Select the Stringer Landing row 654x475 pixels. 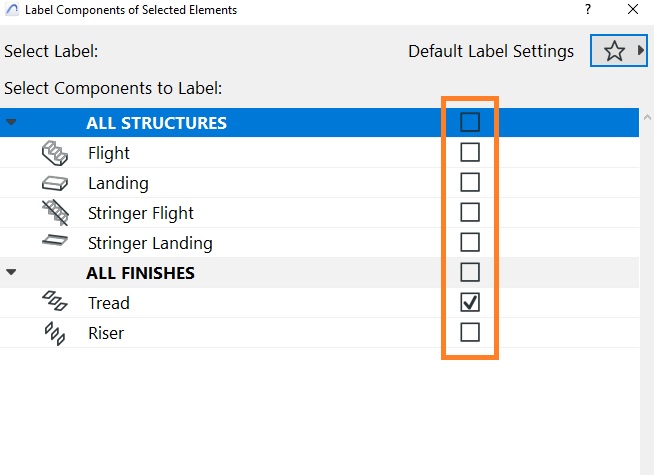click(319, 243)
